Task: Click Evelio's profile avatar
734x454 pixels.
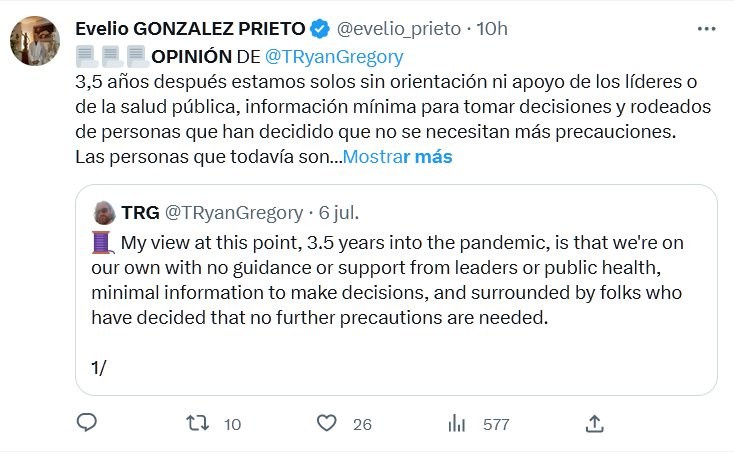Action: [x=36, y=43]
